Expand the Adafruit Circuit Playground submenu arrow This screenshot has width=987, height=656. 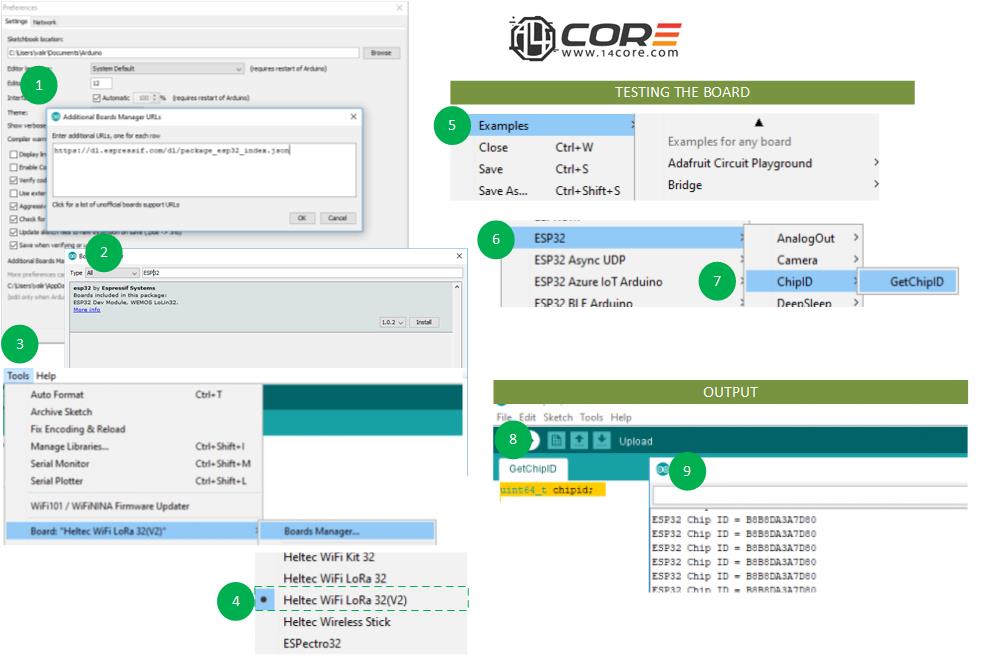(876, 162)
